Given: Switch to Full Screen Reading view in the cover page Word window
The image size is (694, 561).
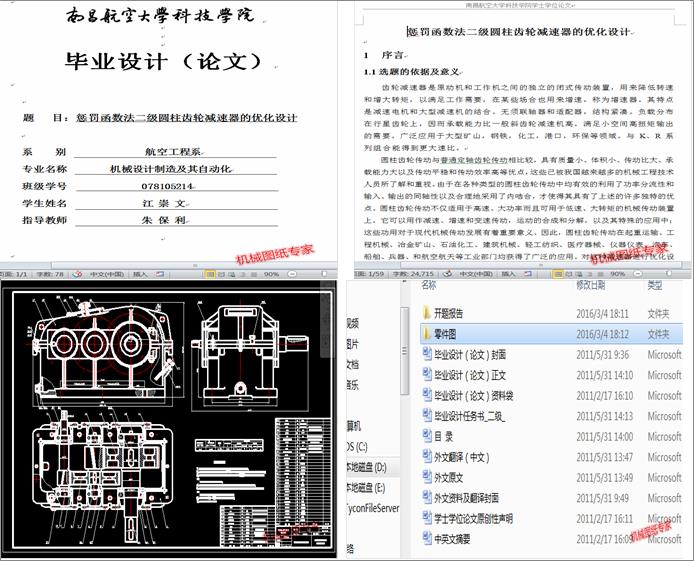Looking at the screenshot, I should pos(221,274).
